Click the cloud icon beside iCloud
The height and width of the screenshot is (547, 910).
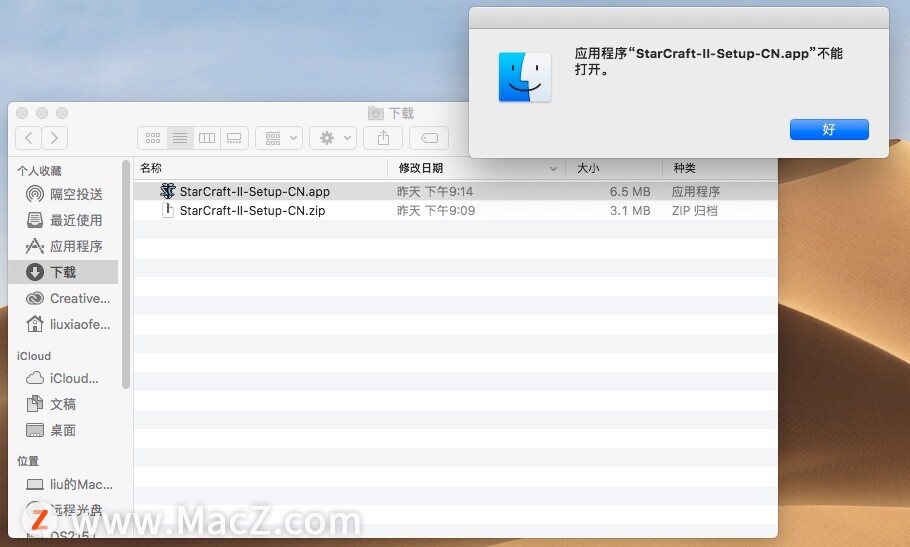(35, 378)
